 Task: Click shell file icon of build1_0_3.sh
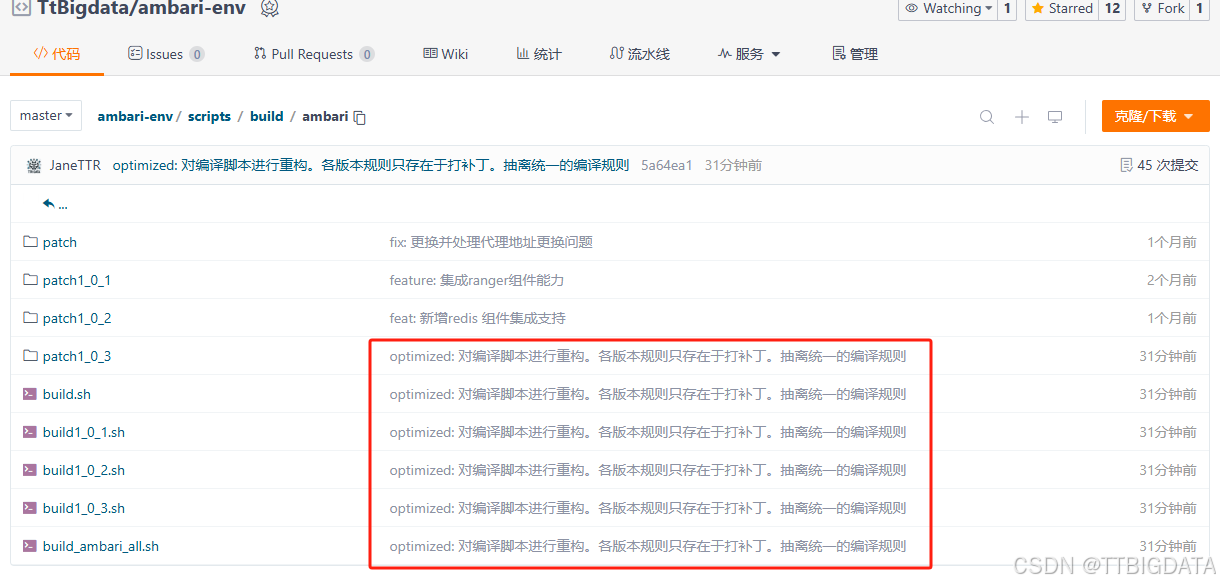(30, 508)
